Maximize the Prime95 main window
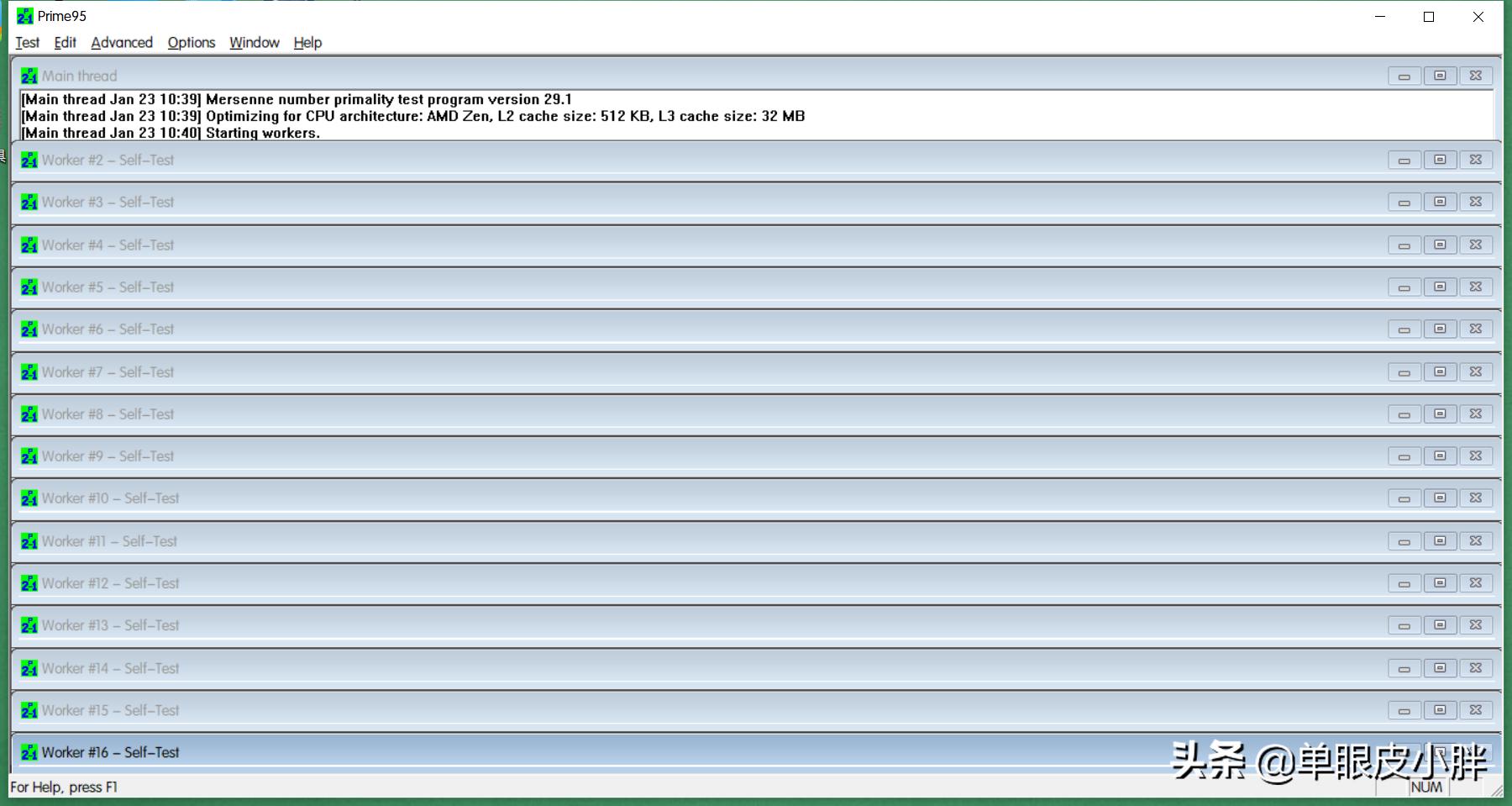This screenshot has height=806, width=1512. click(1428, 17)
